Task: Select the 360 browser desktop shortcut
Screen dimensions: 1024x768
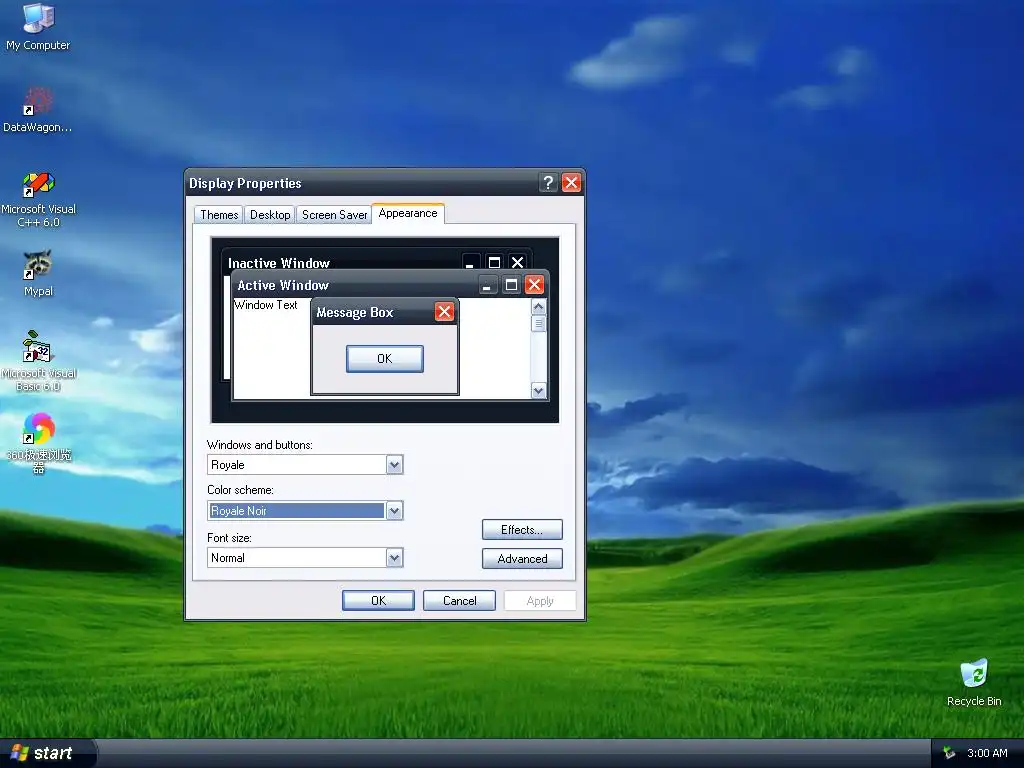Action: 38,442
